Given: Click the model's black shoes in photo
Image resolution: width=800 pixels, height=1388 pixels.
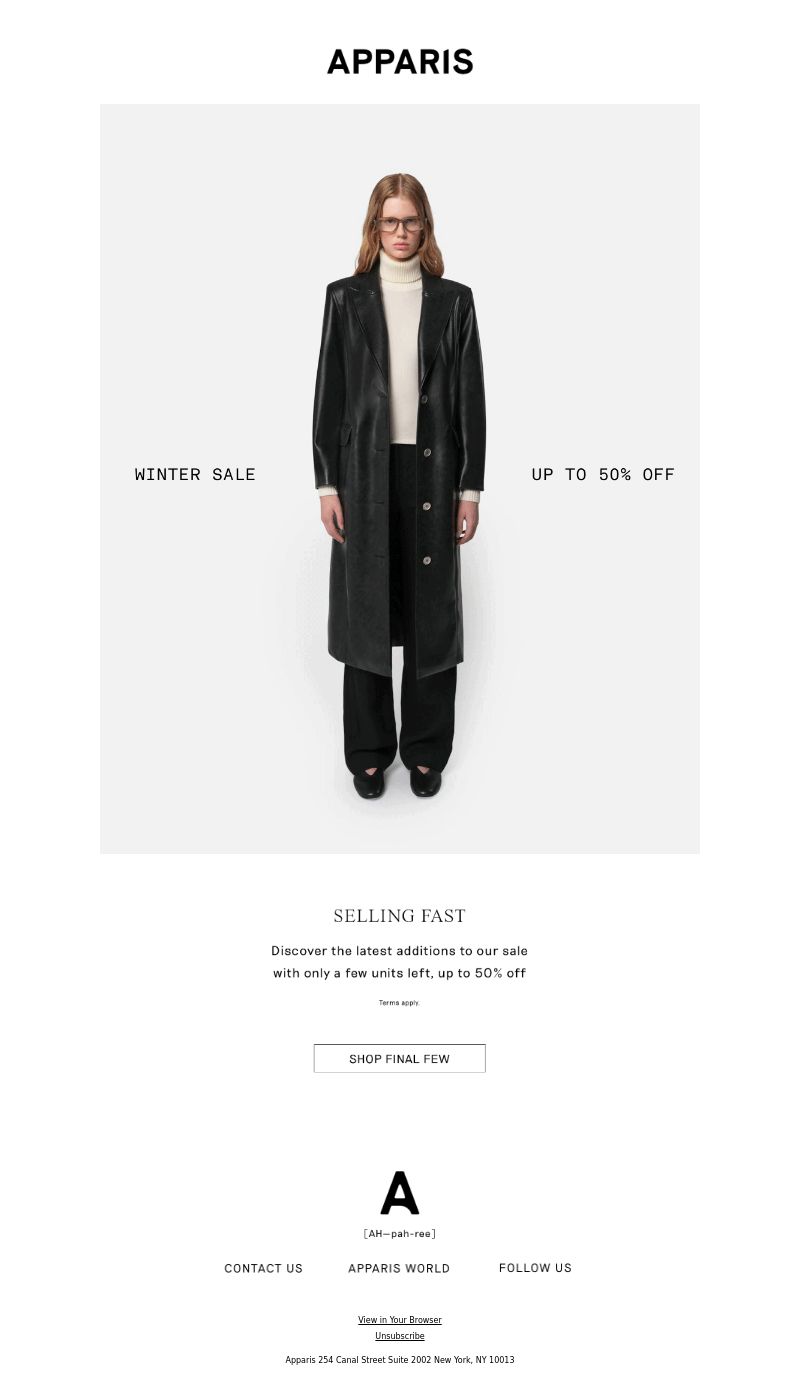Looking at the screenshot, I should tap(397, 781).
